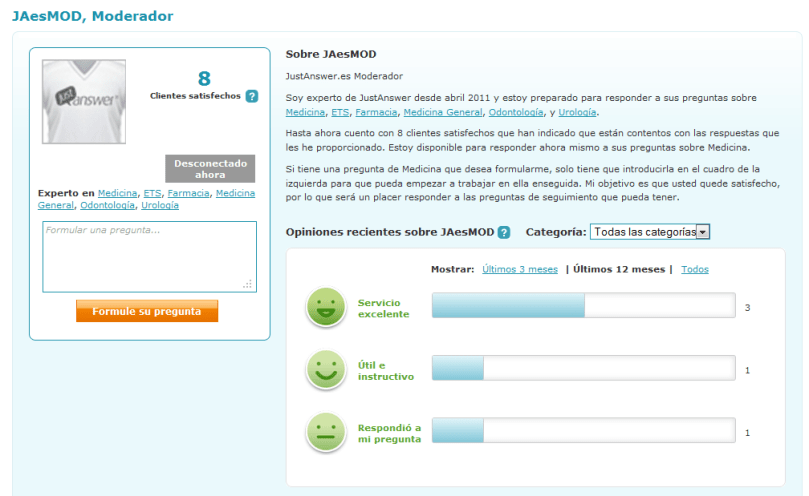The width and height of the screenshot is (809, 496).
Task: Select the Últimos 12 meses filter
Action: coord(619,269)
